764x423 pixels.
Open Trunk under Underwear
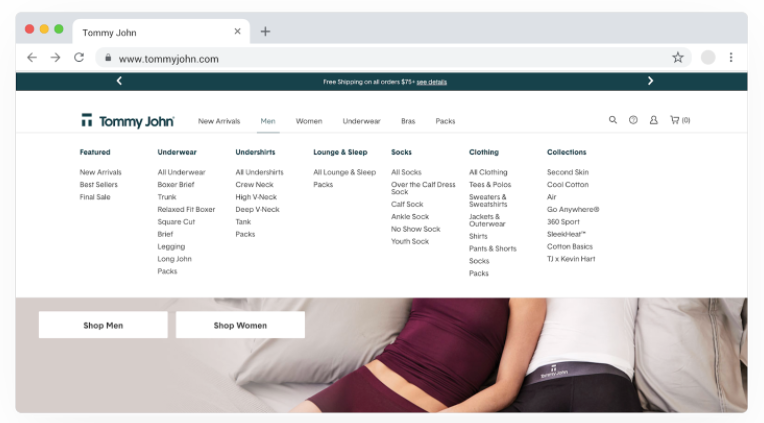[167, 197]
